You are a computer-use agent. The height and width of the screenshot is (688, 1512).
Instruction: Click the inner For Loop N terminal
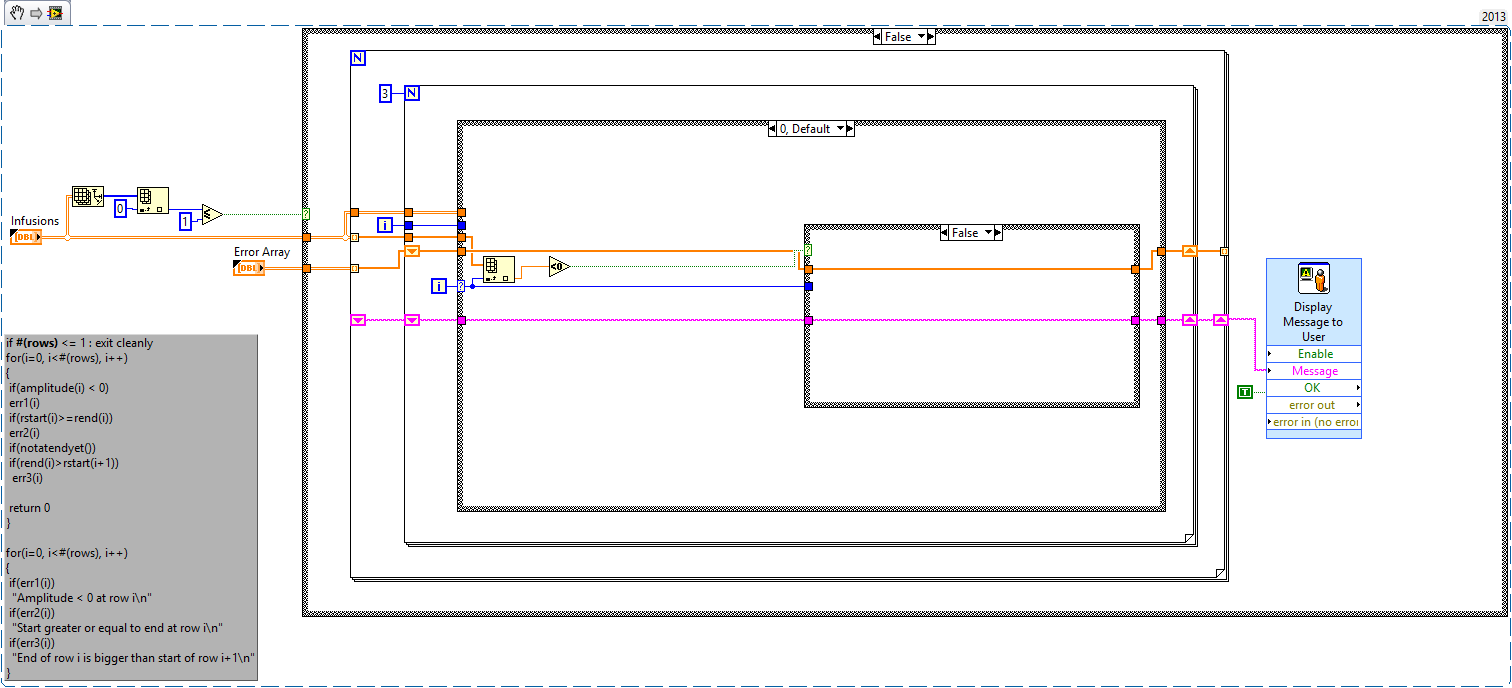click(x=411, y=93)
